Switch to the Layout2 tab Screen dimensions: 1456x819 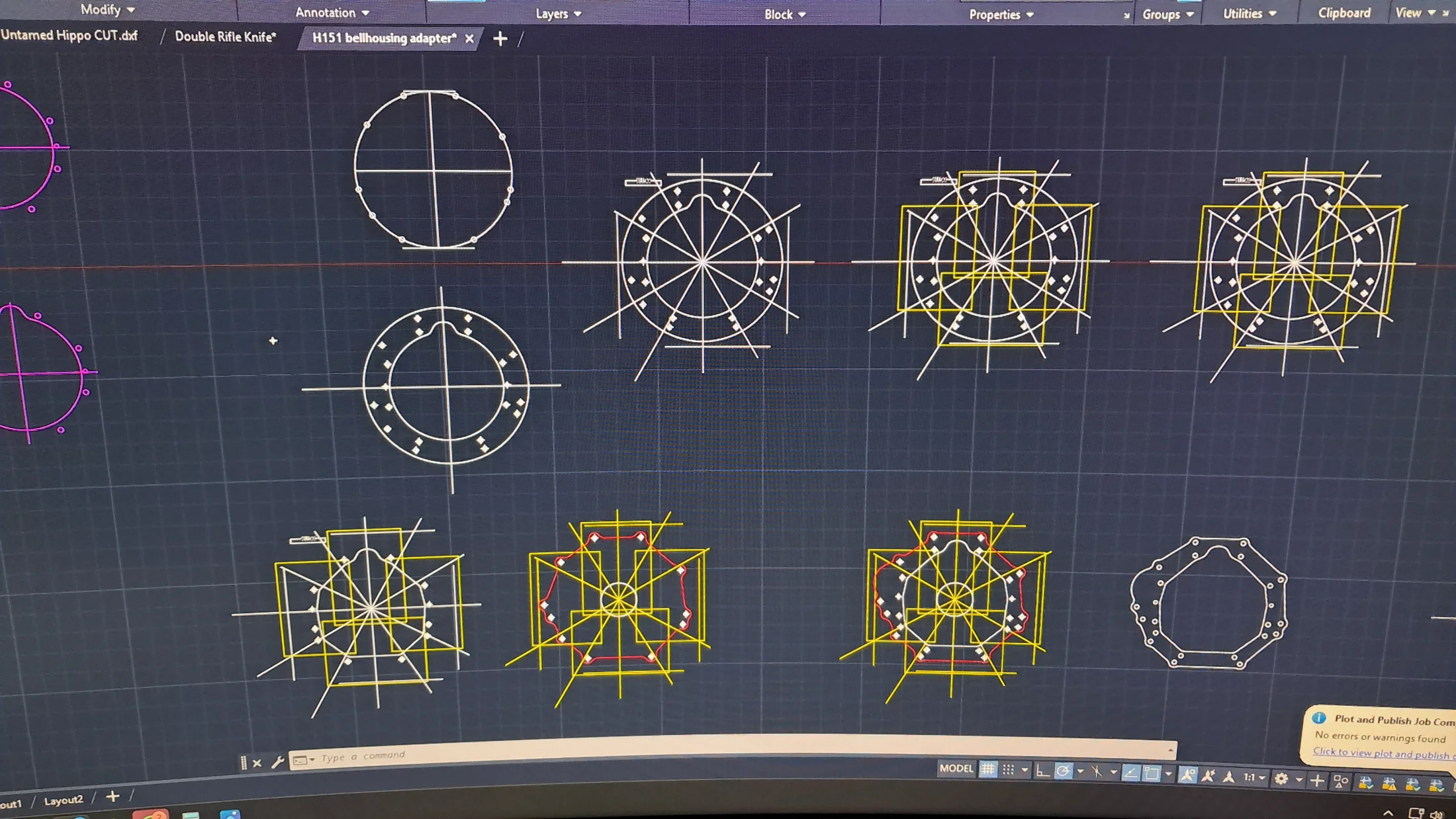point(63,800)
